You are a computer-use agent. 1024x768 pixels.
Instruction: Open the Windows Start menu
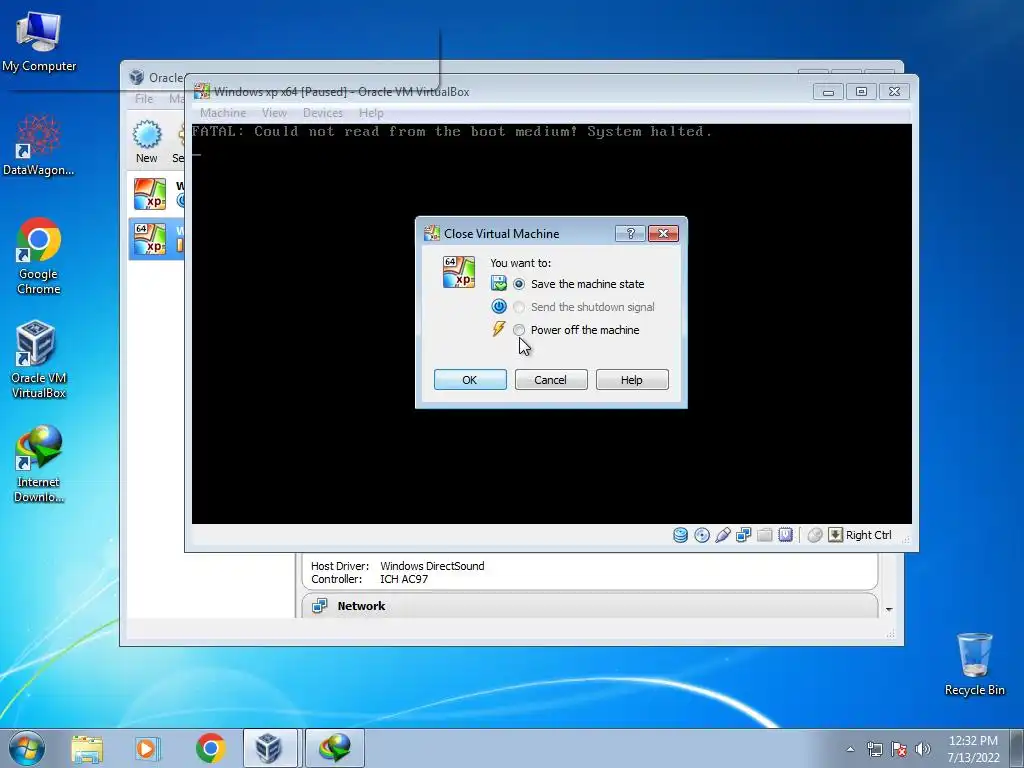point(27,748)
